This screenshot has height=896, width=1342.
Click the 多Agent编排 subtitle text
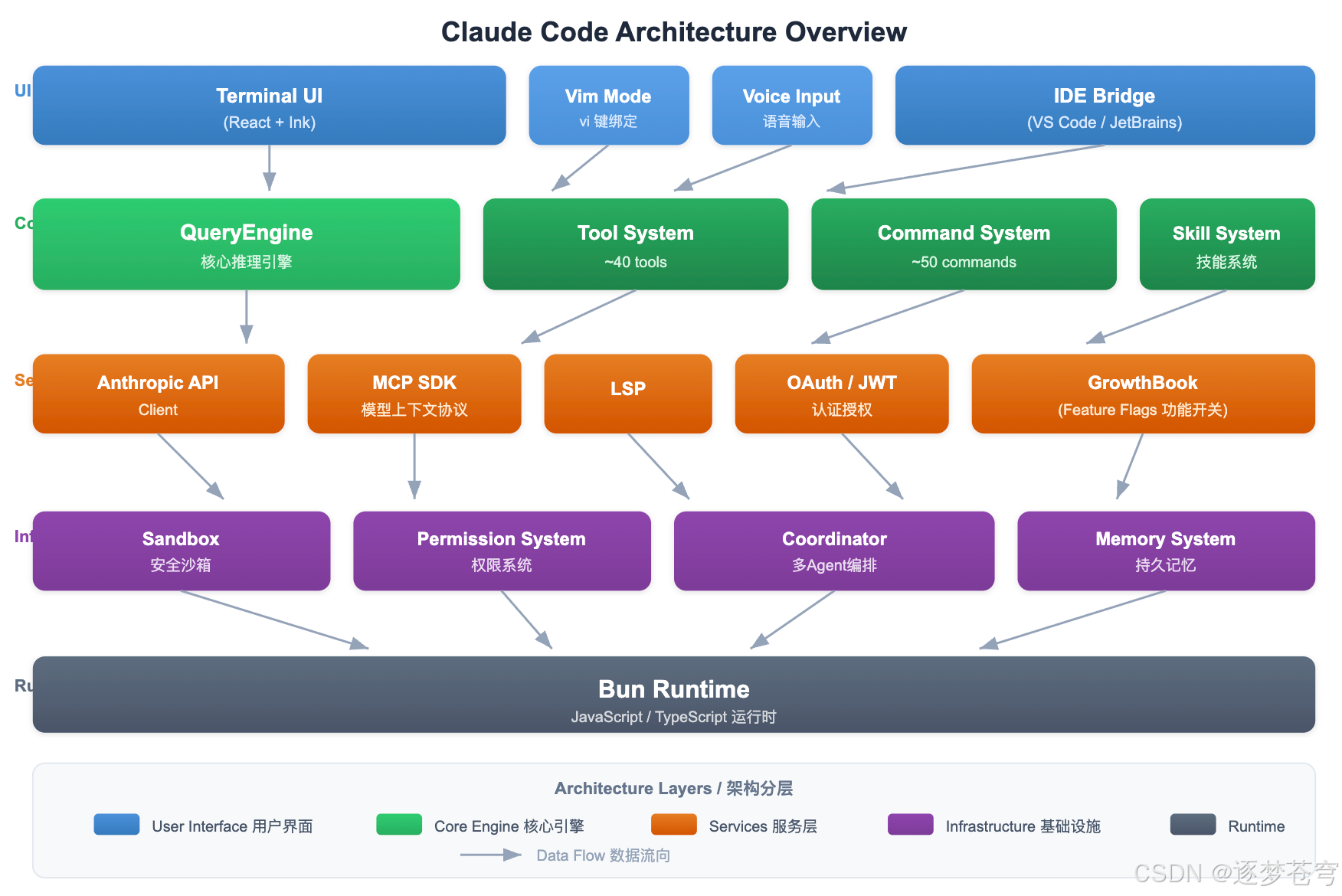click(834, 565)
